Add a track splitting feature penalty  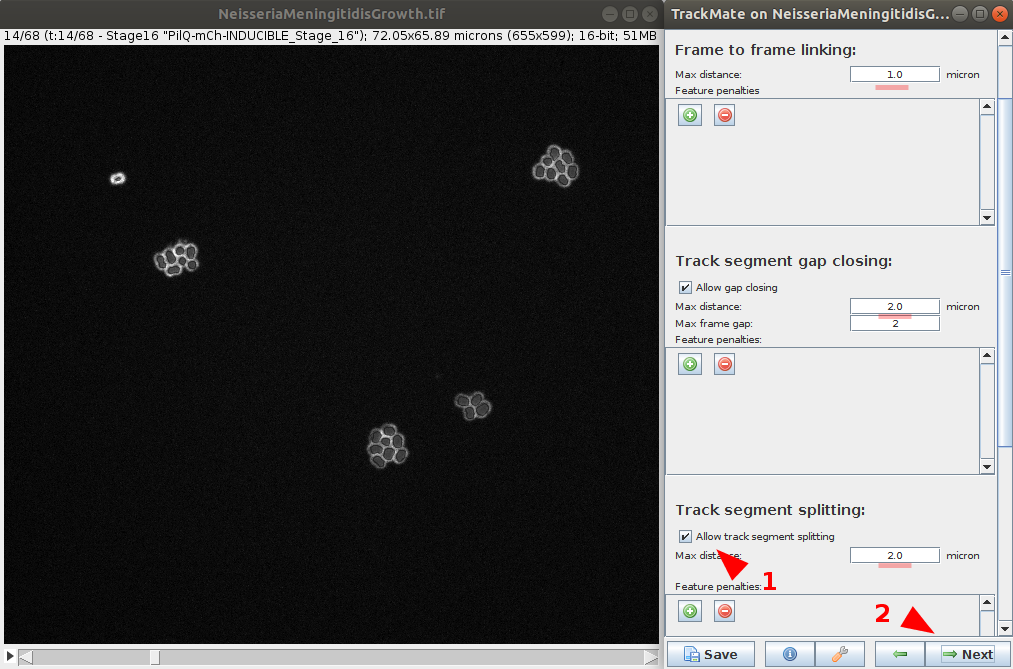coord(690,611)
